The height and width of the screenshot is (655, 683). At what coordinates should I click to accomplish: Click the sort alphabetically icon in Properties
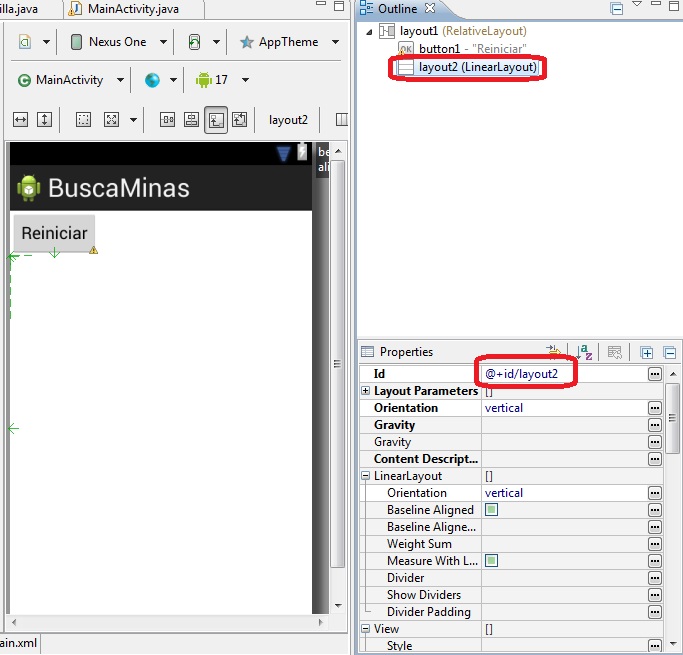pos(584,352)
